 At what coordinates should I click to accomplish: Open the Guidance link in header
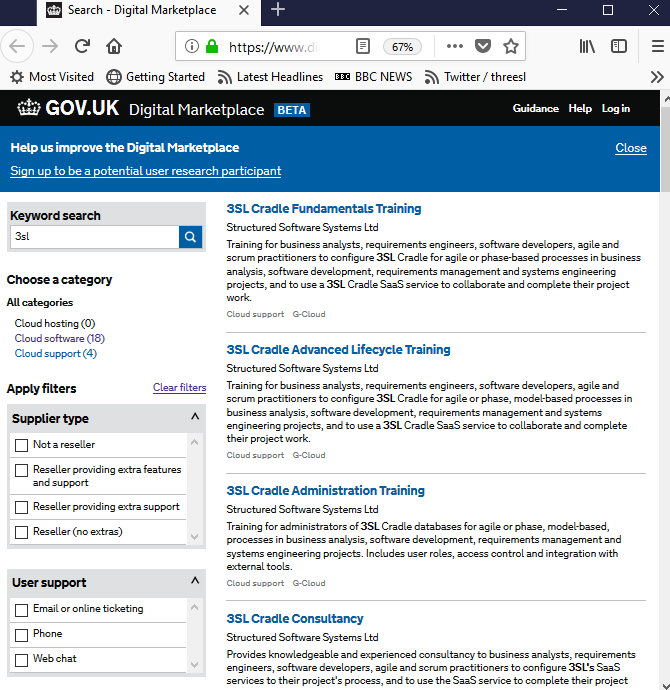coord(535,109)
